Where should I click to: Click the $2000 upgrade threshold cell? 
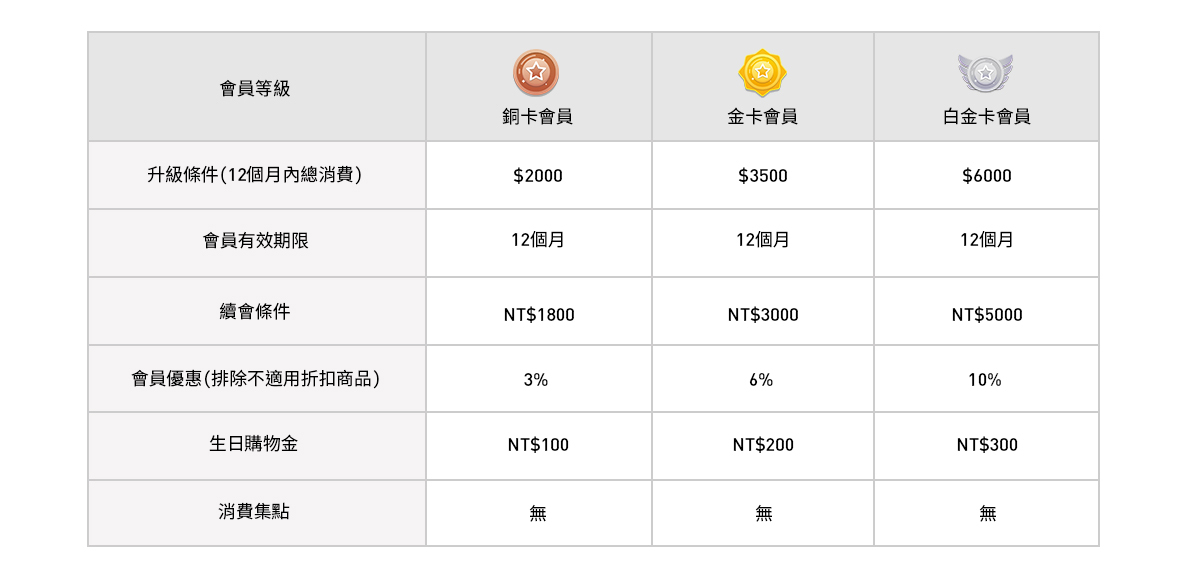[x=538, y=176]
